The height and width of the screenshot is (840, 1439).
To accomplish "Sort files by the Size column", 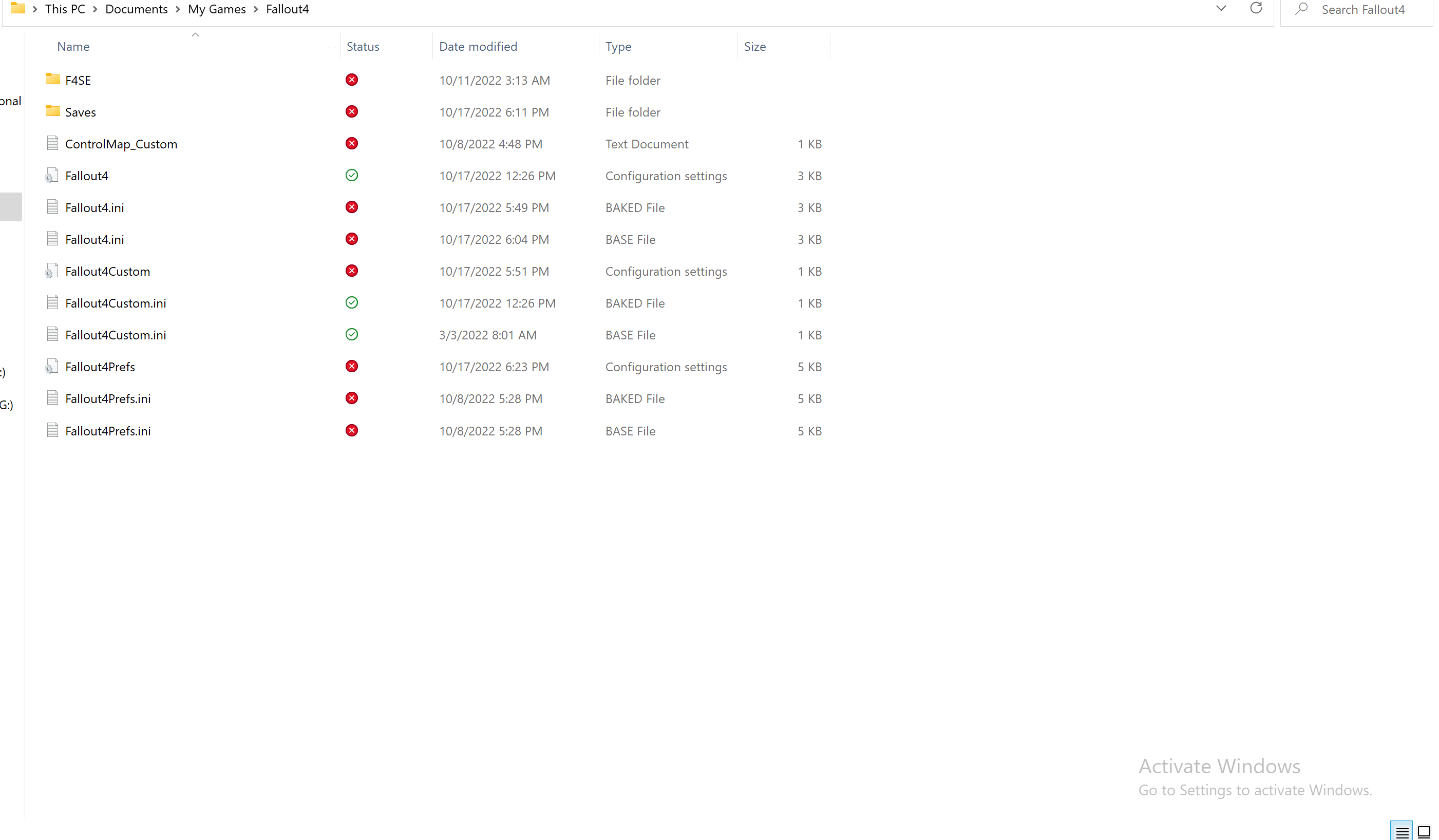I will 755,46.
